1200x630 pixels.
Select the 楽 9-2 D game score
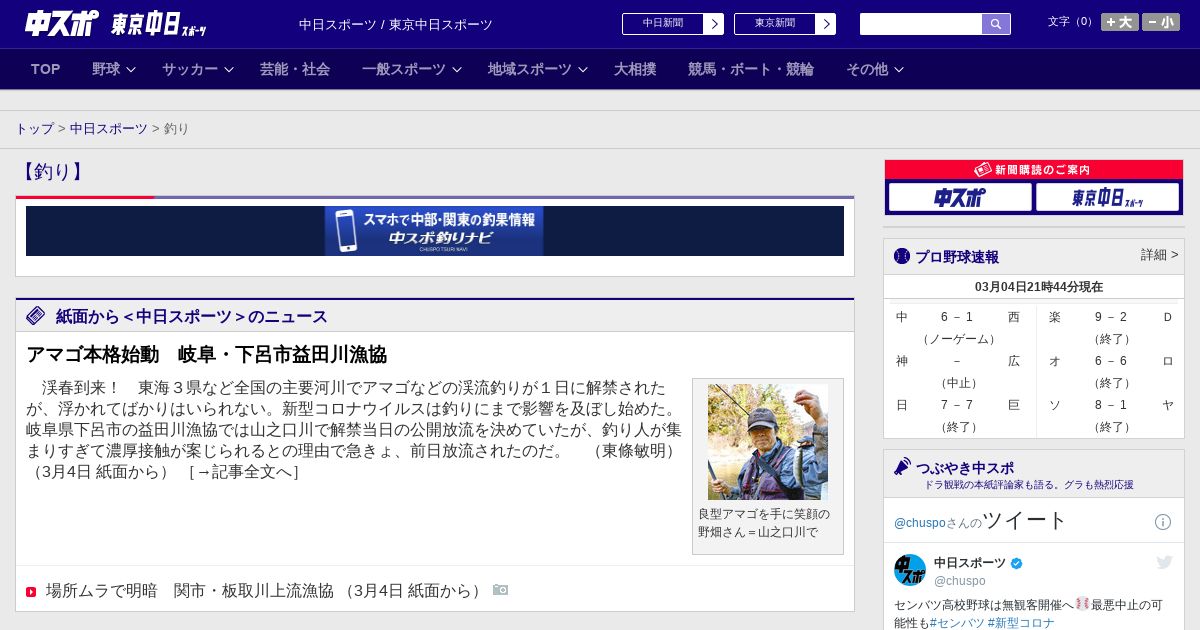1110,317
